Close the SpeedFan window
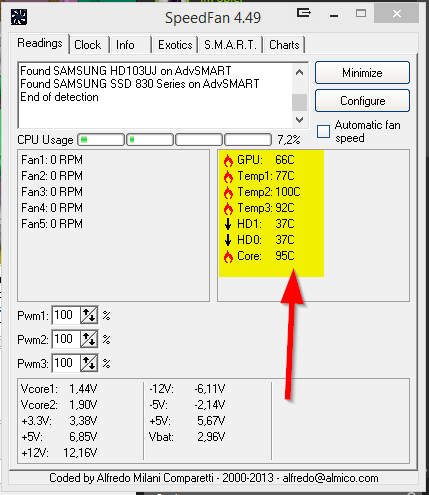 [x=397, y=14]
